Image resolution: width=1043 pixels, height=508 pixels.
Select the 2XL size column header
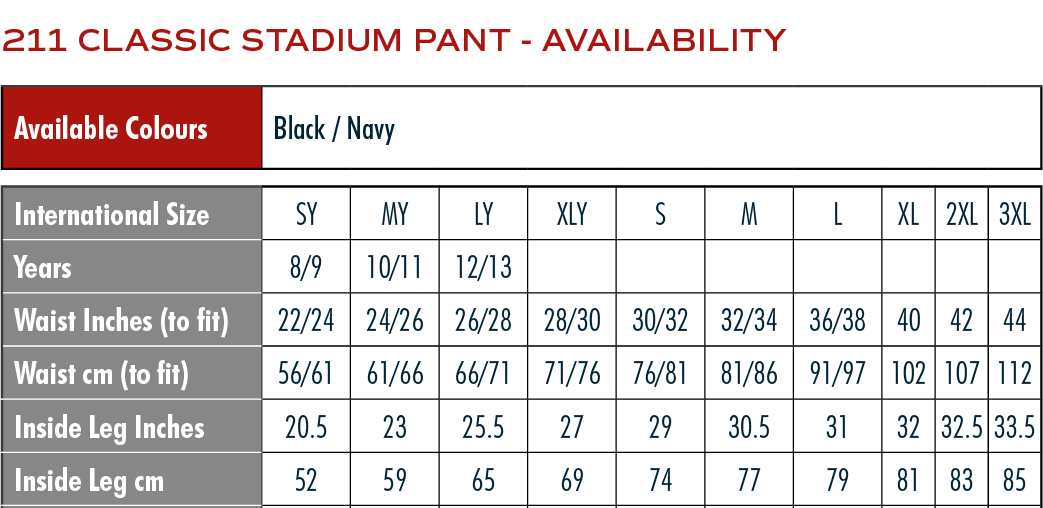click(961, 215)
